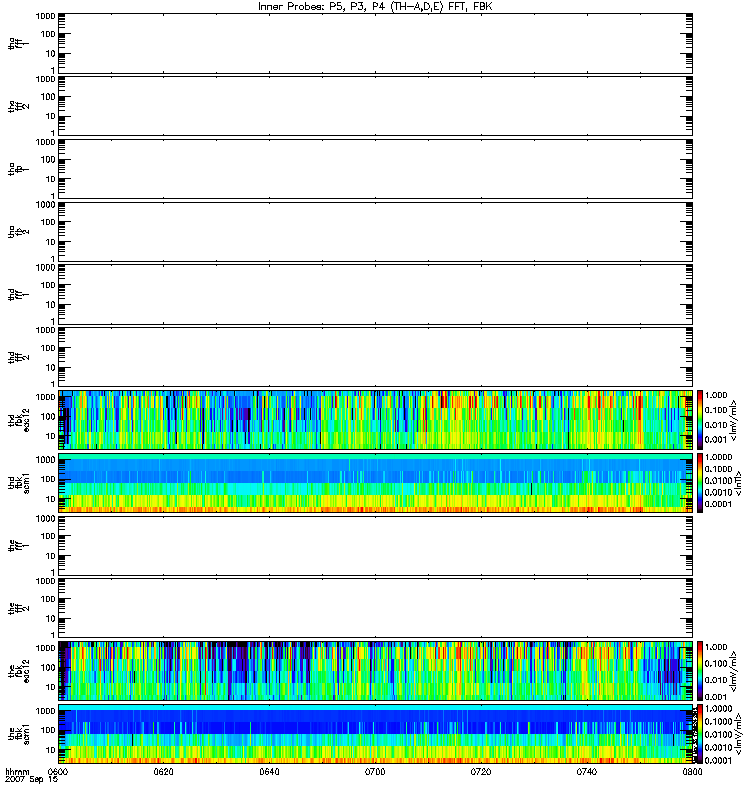Select the 'thd fbk scm1' panel label
Viewport: 750px width, 800px height.
click(x=19, y=483)
